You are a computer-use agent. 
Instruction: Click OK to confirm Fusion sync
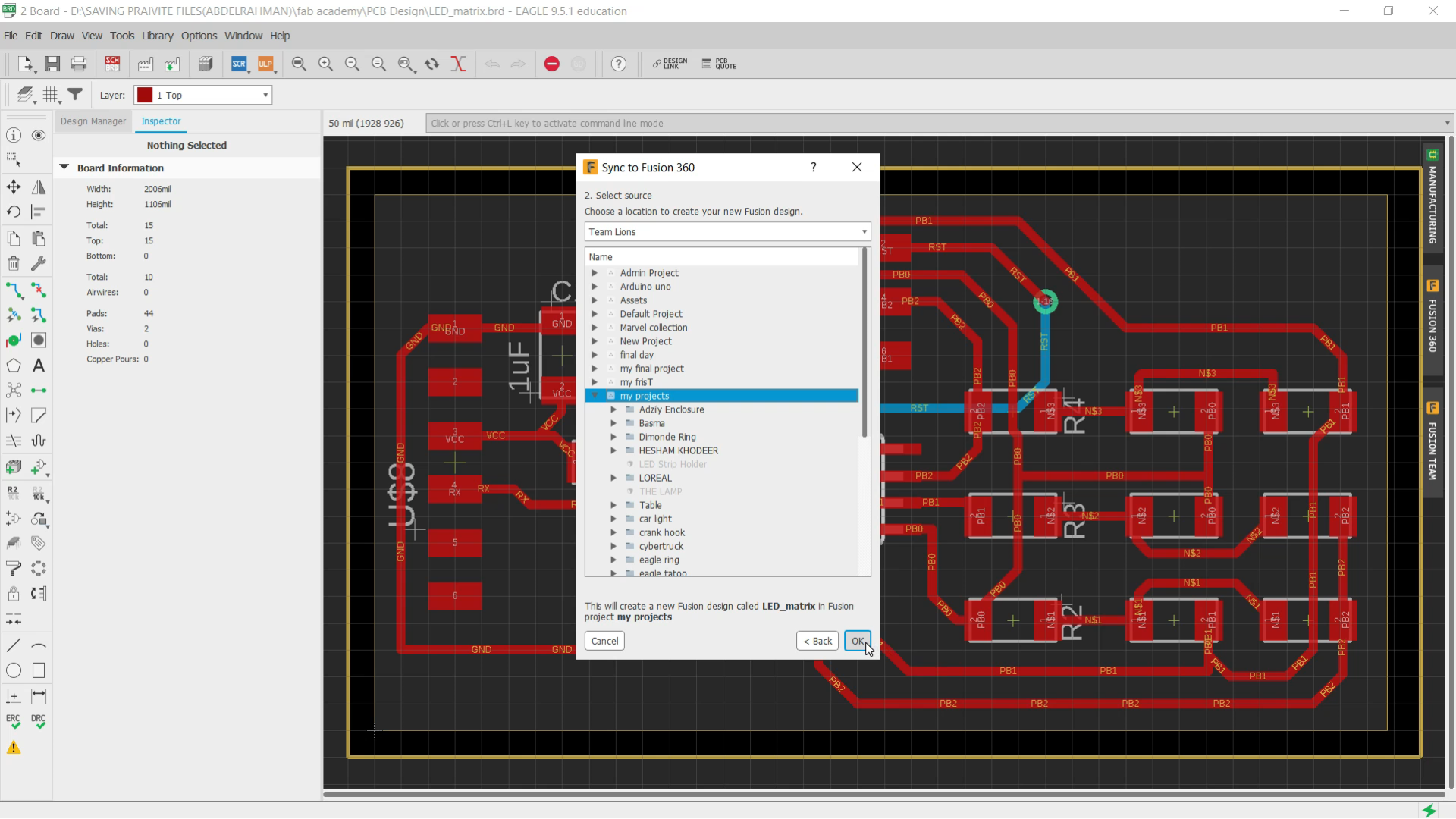tap(858, 640)
